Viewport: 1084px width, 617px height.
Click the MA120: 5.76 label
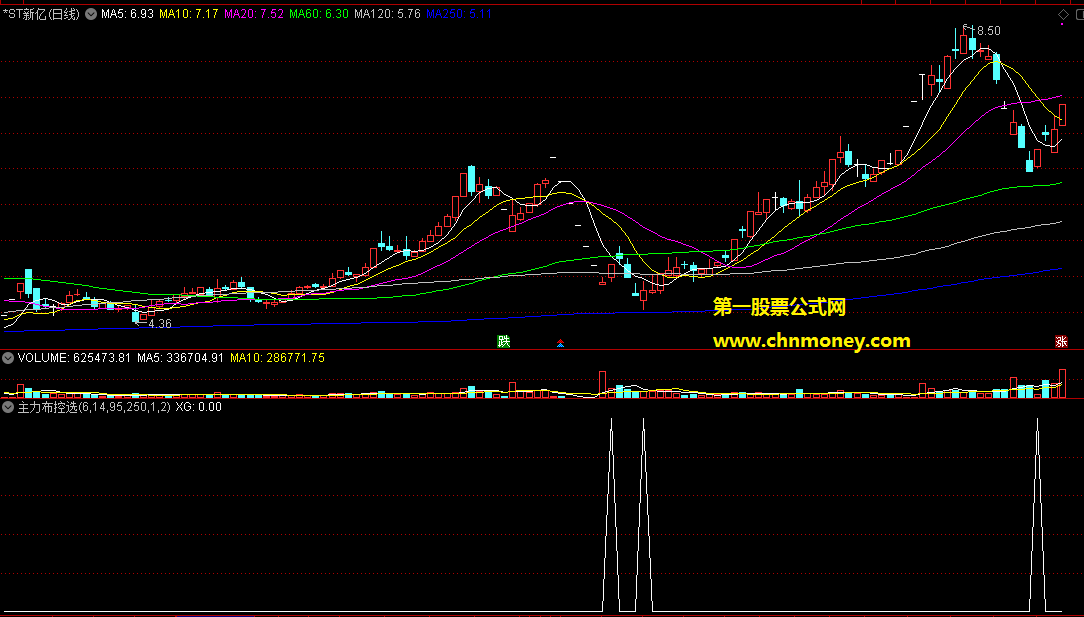pos(387,14)
